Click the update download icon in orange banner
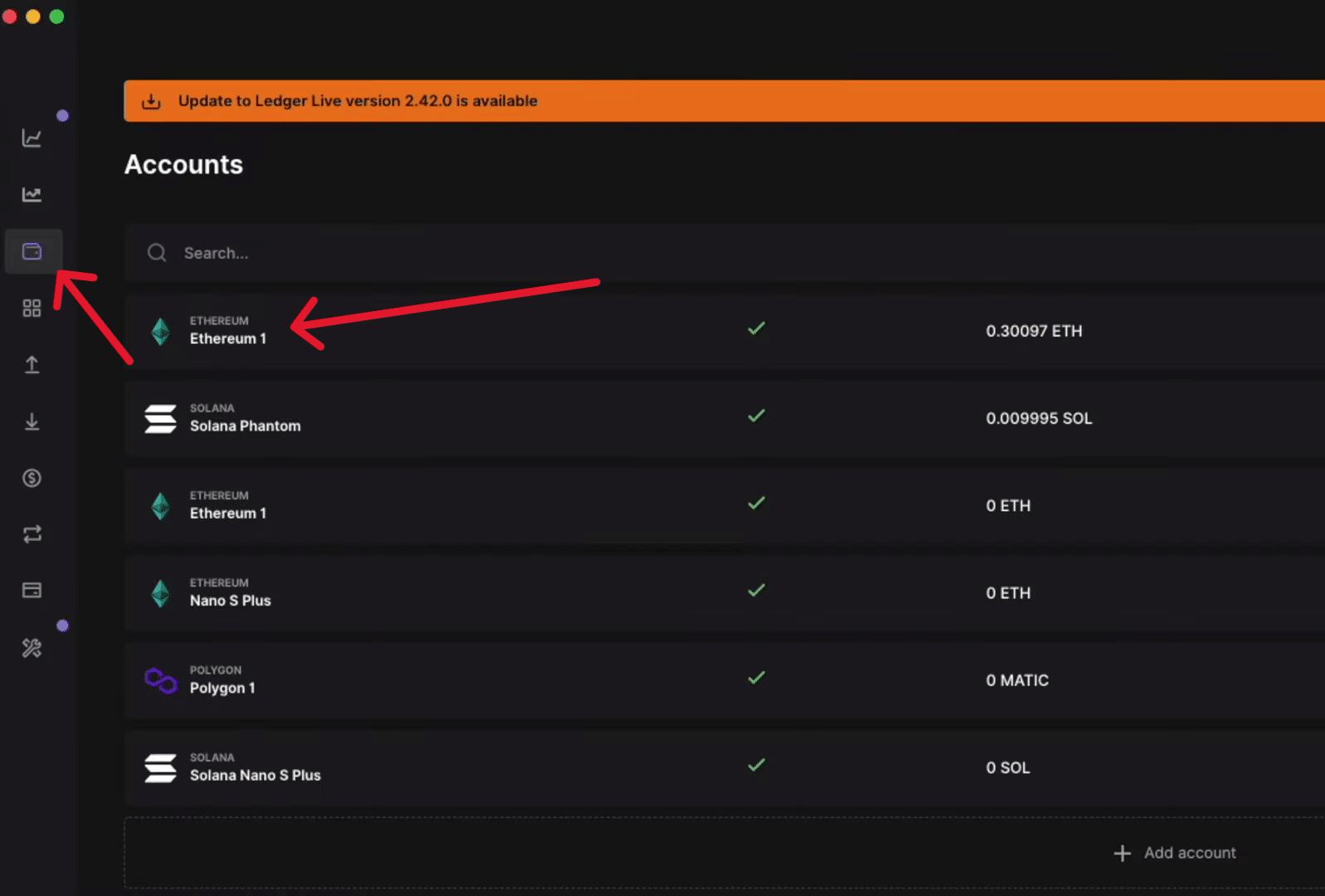This screenshot has width=1325, height=896. [151, 101]
